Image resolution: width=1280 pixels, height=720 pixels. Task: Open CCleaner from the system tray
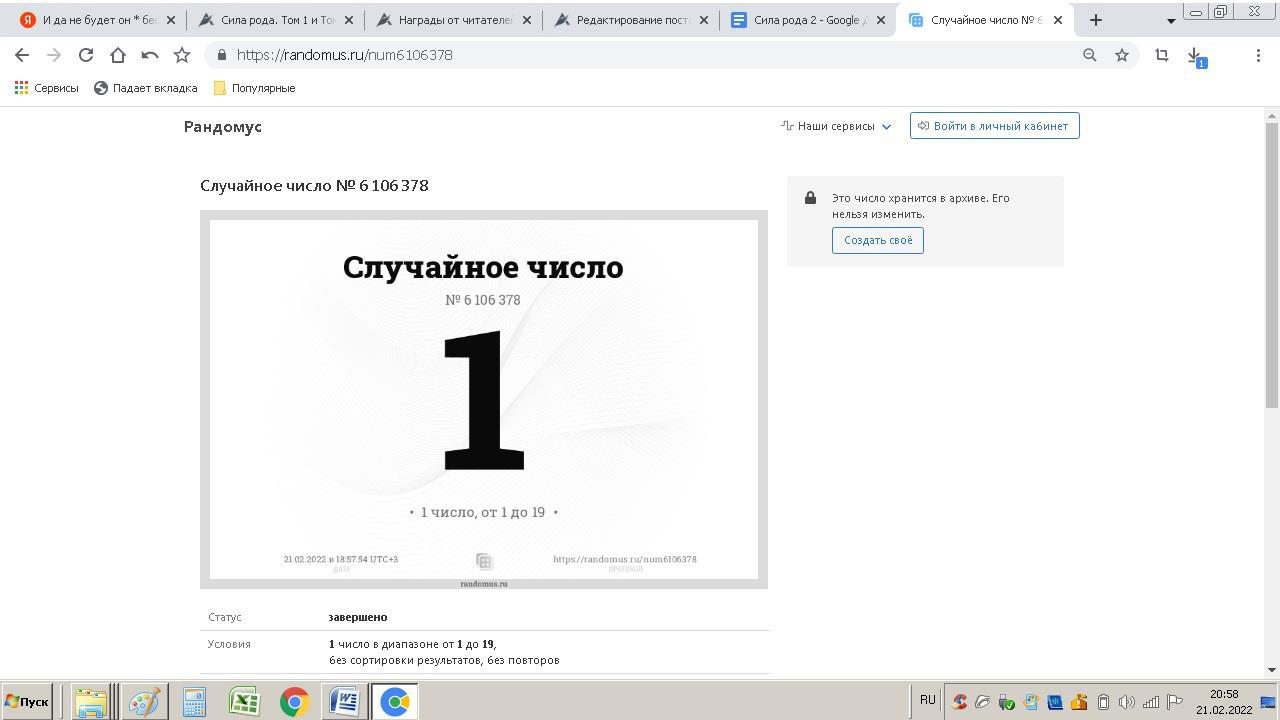(x=959, y=702)
